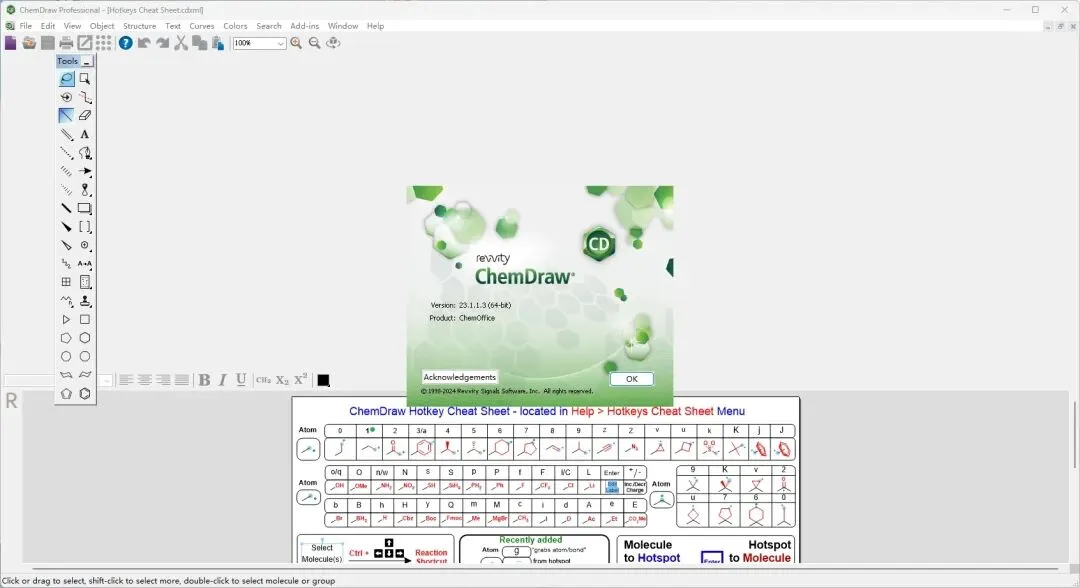Toggle subscript X2 formatting
Image resolution: width=1080 pixels, height=588 pixels.
pos(282,380)
